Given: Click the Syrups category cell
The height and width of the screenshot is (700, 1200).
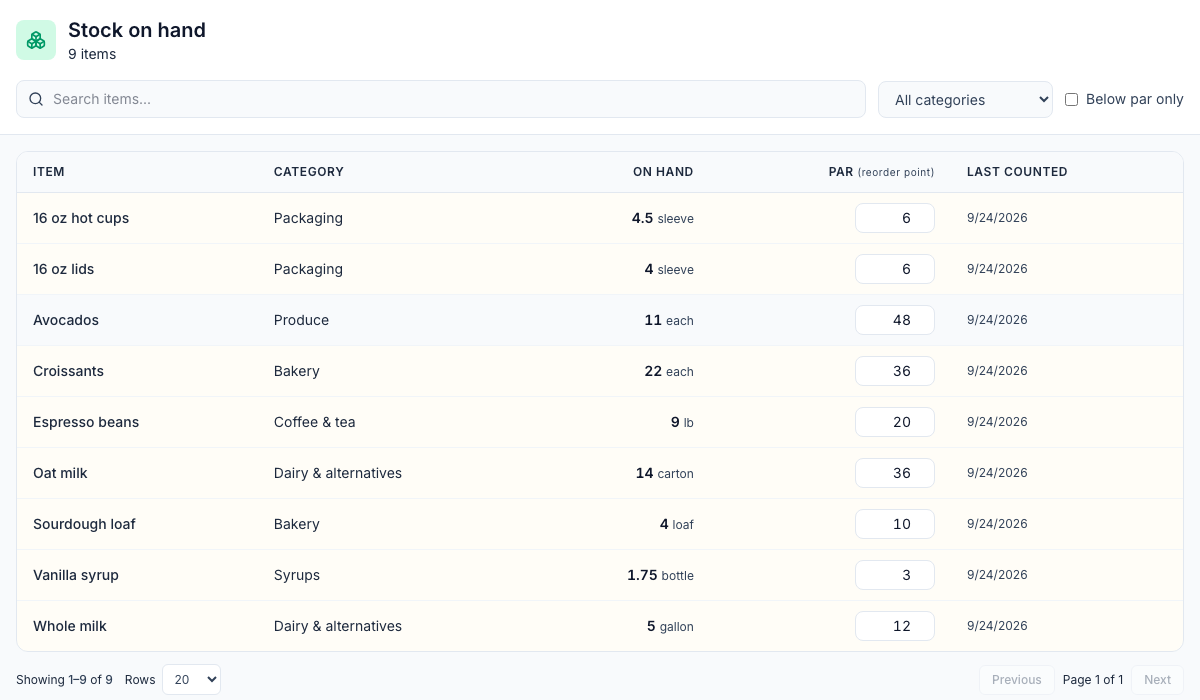Looking at the screenshot, I should coord(297,575).
